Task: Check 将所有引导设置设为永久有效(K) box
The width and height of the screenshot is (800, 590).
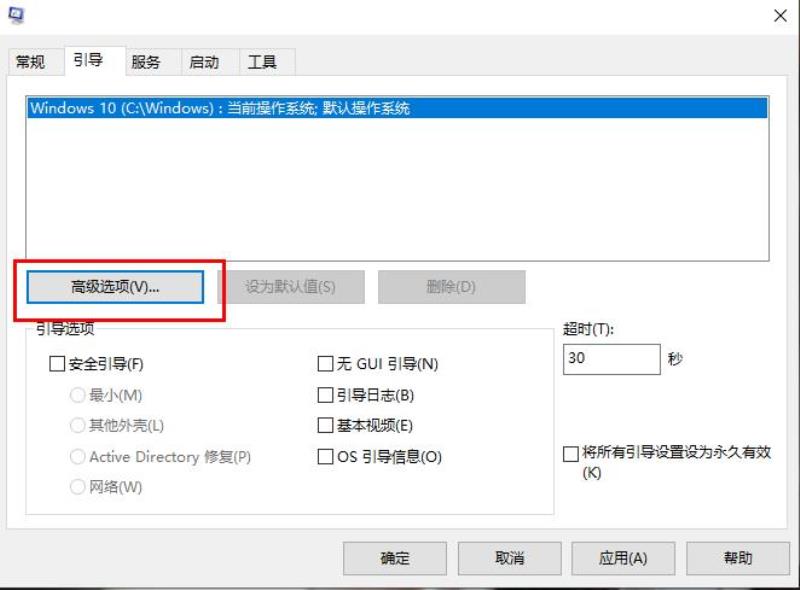Action: pos(570,454)
